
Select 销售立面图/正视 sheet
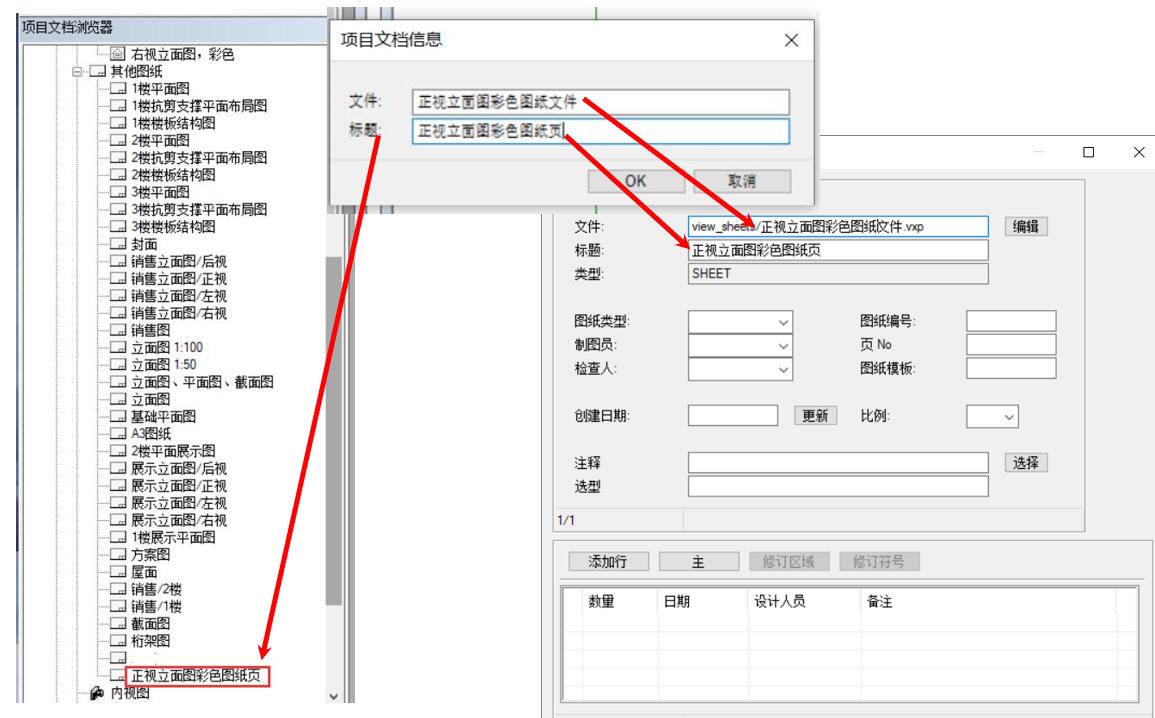coord(179,278)
